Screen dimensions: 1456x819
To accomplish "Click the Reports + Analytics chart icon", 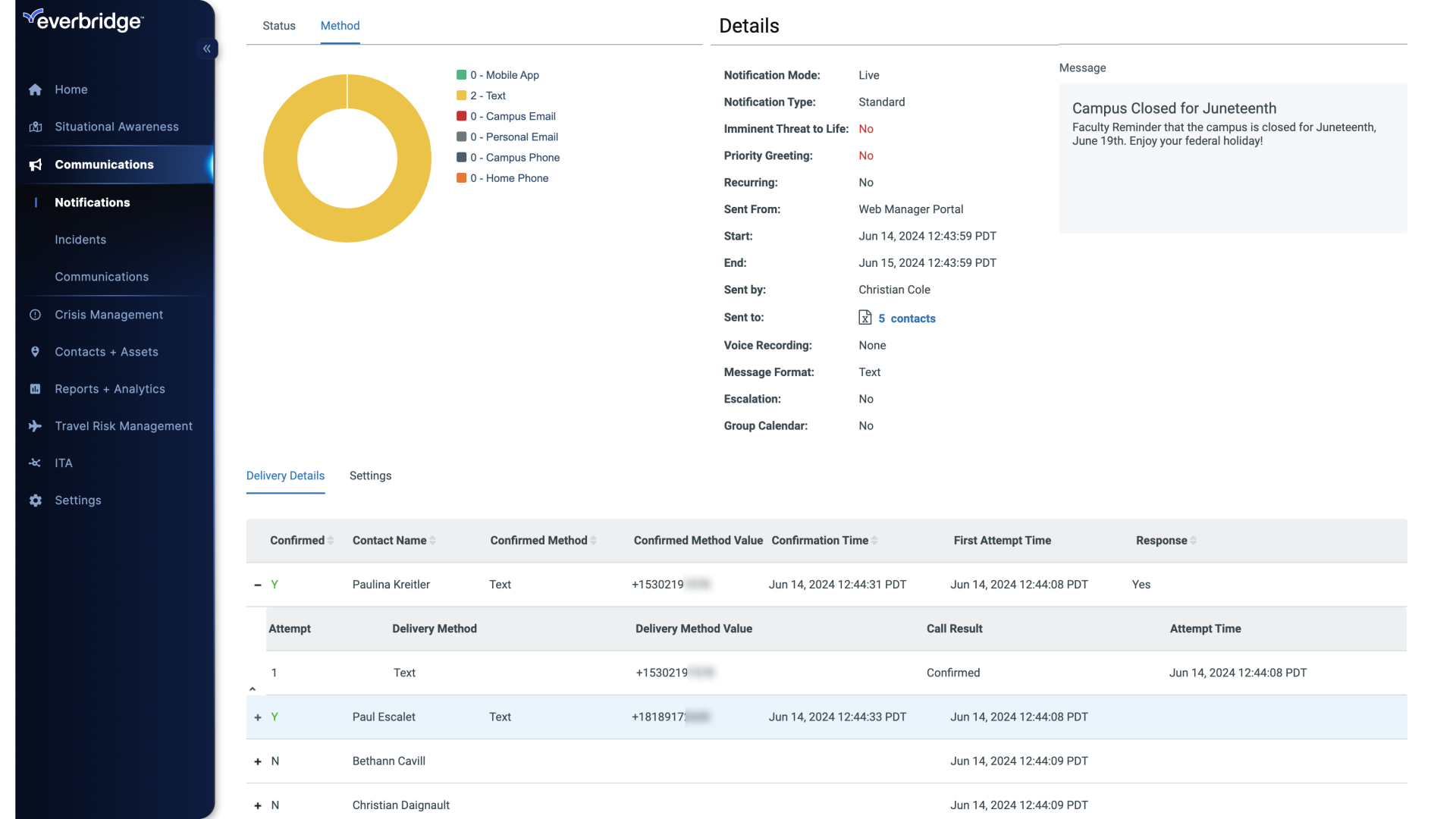I will [x=36, y=389].
